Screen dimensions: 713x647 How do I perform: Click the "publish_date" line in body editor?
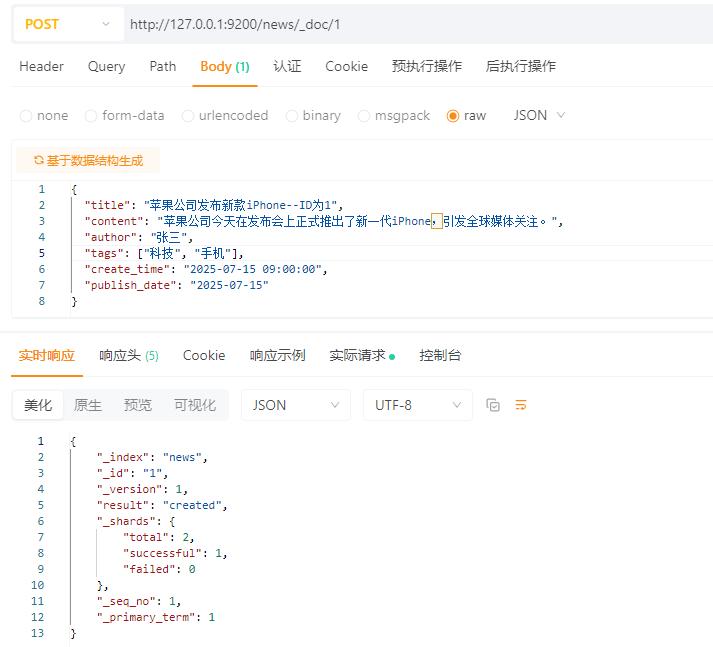176,285
